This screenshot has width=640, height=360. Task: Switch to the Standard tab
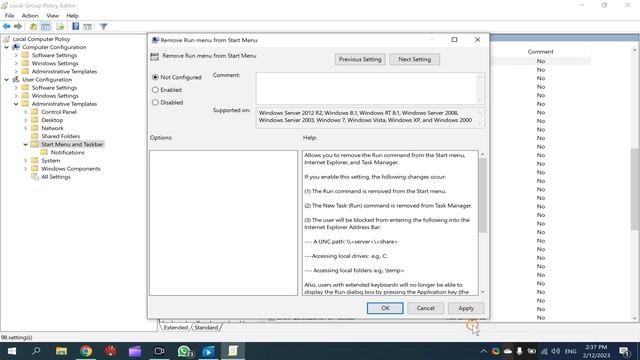206,327
